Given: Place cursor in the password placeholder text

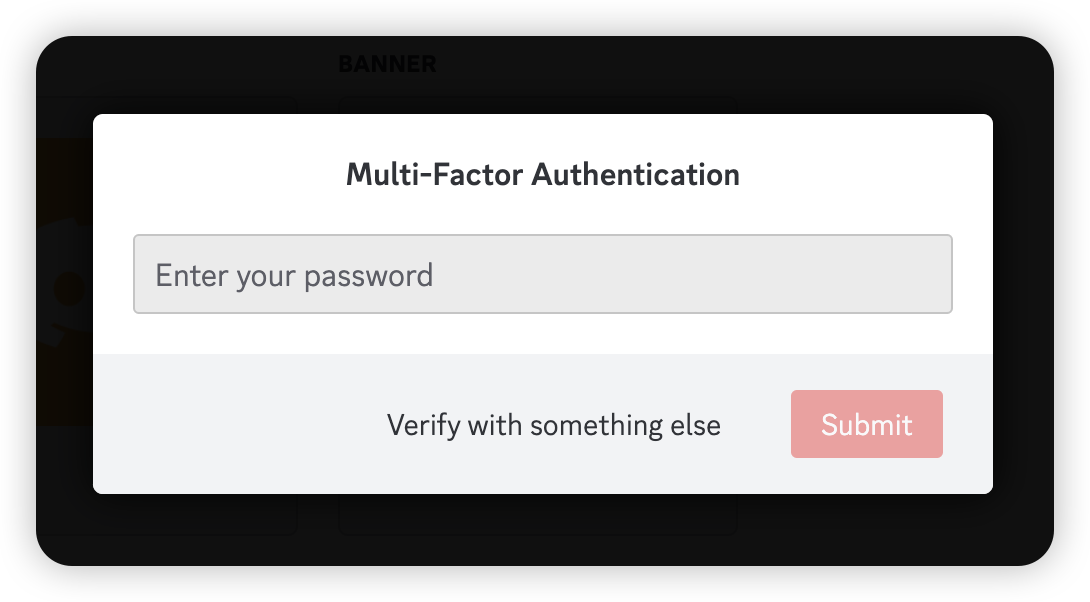Looking at the screenshot, I should pyautogui.click(x=294, y=275).
